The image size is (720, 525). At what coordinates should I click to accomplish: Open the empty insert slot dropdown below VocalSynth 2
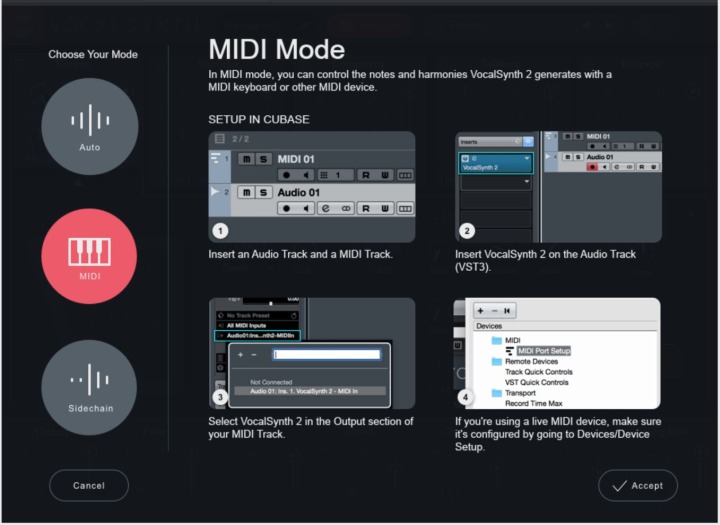coord(526,182)
